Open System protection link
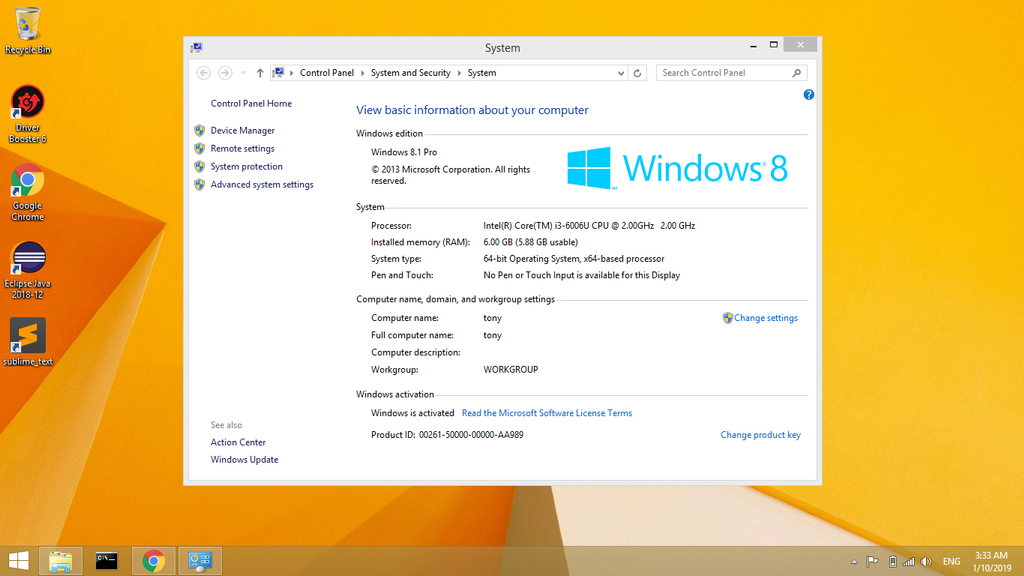Viewport: 1024px width, 576px height. (246, 167)
